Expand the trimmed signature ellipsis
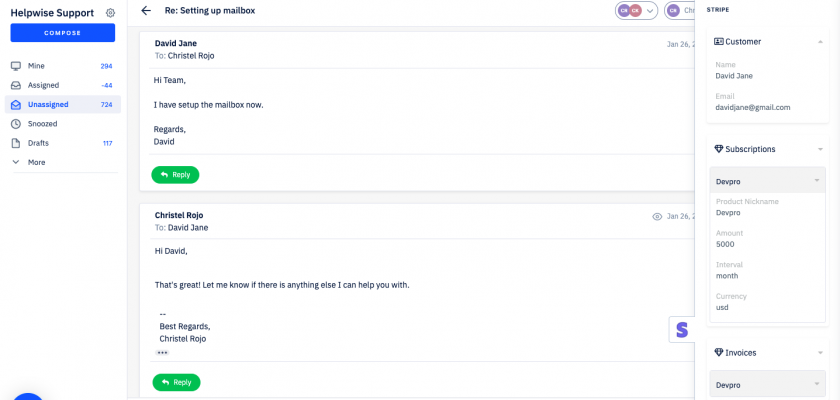Image resolution: width=840 pixels, height=400 pixels. tap(162, 353)
